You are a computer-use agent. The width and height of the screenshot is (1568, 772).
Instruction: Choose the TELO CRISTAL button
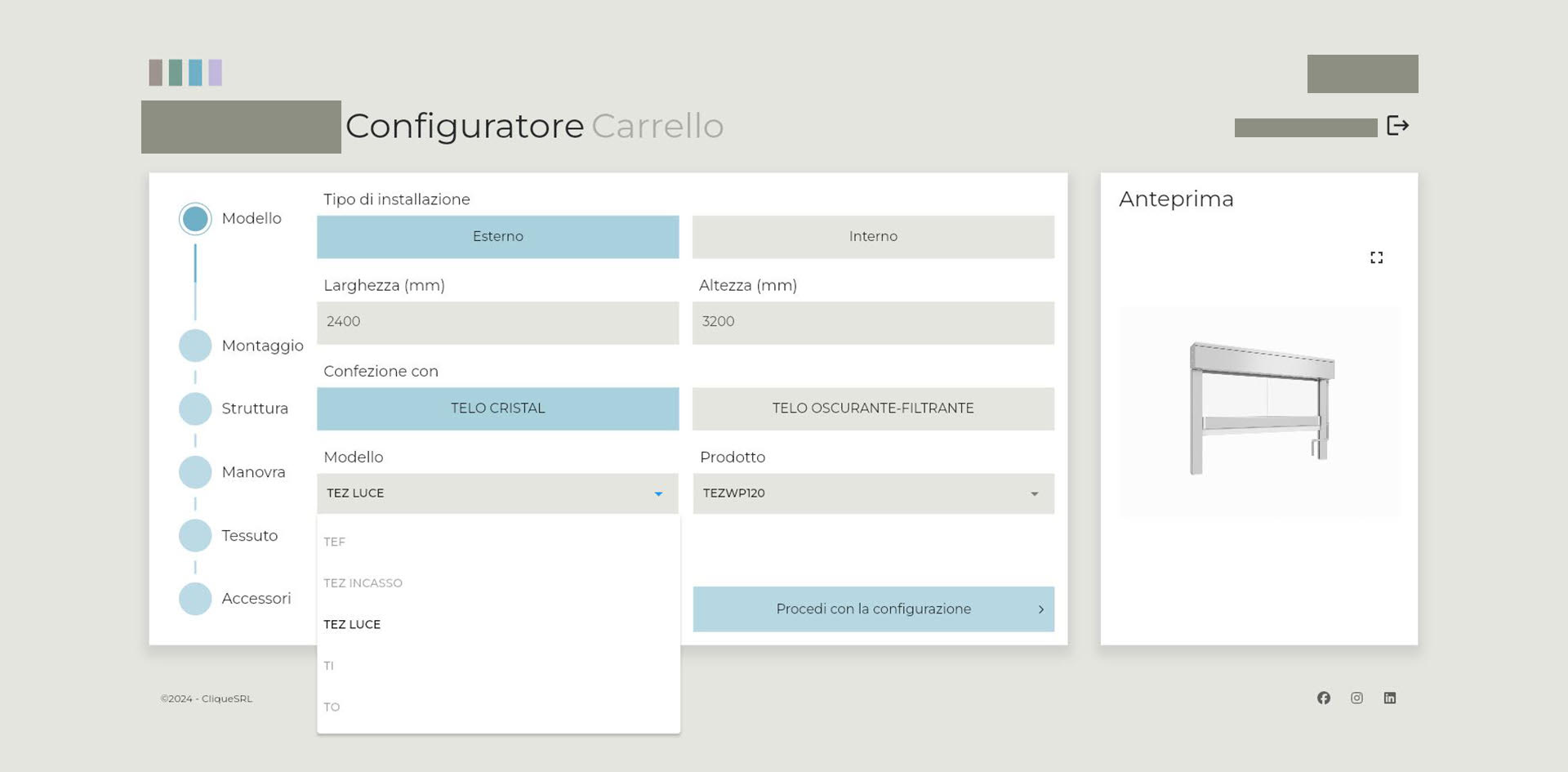click(x=497, y=408)
